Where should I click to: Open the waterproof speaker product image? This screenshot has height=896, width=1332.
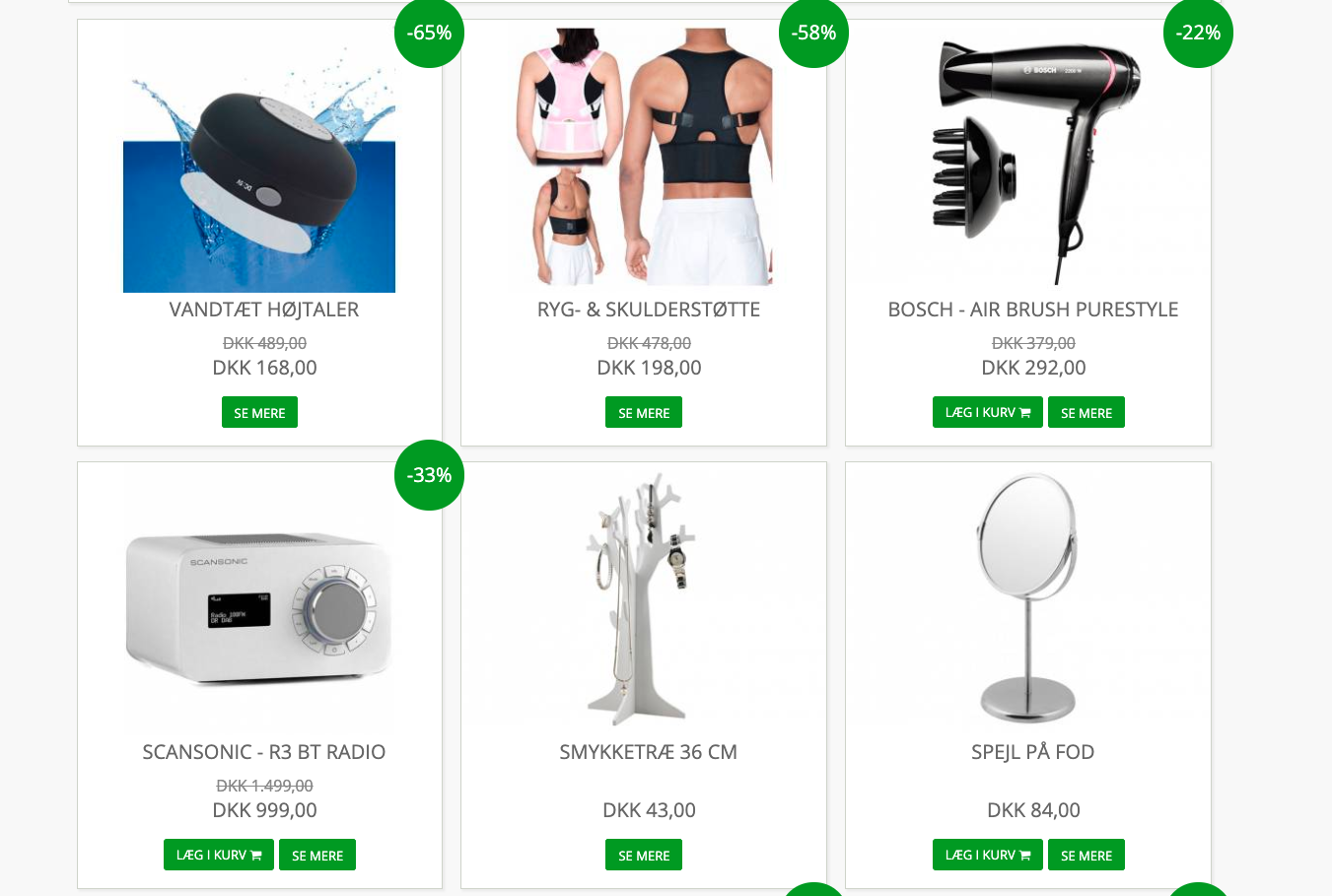pyautogui.click(x=259, y=161)
